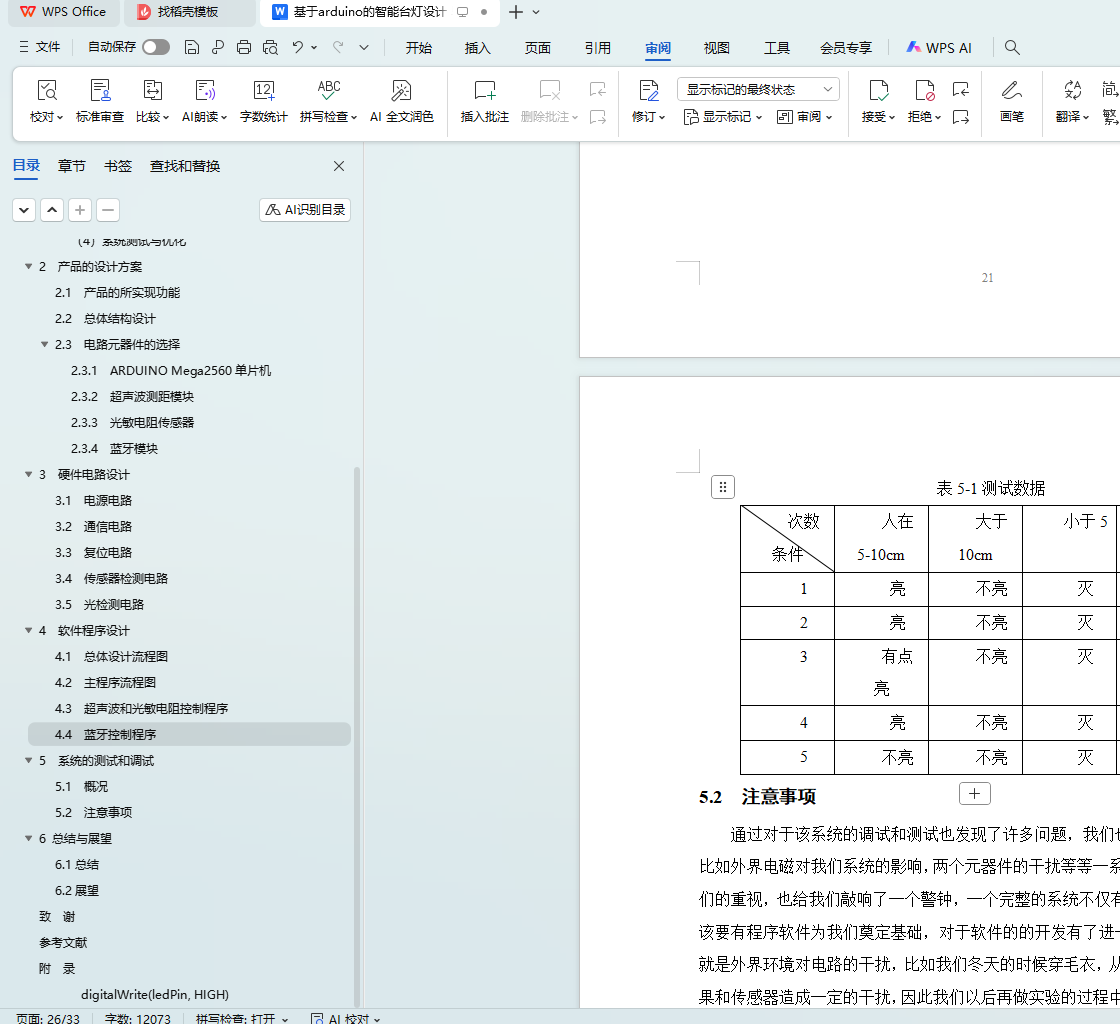This screenshot has height=1024, width=1120.
Task: Run 标准审查 standard review
Action: [100, 92]
